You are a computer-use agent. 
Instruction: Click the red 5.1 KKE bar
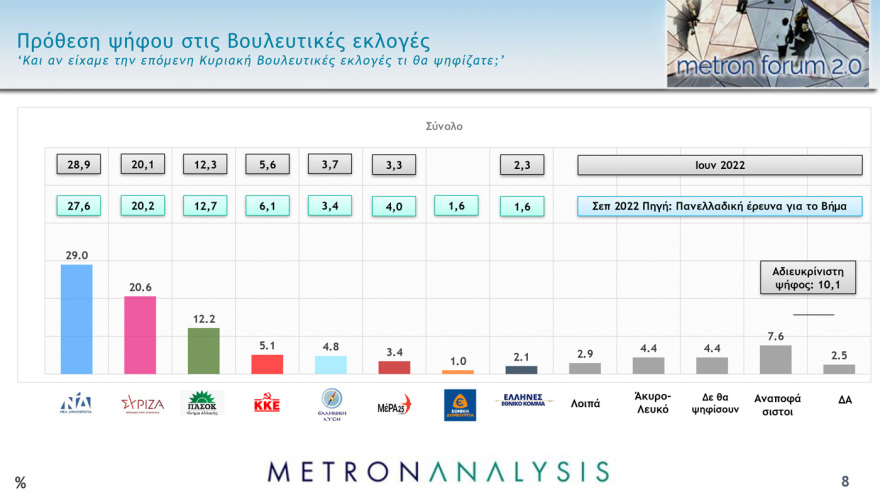(267, 364)
